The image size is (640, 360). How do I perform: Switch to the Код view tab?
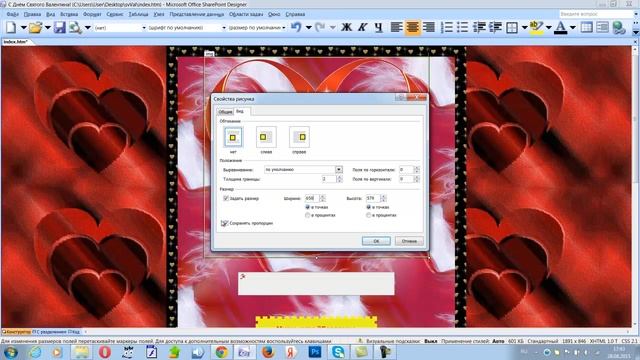[x=74, y=332]
